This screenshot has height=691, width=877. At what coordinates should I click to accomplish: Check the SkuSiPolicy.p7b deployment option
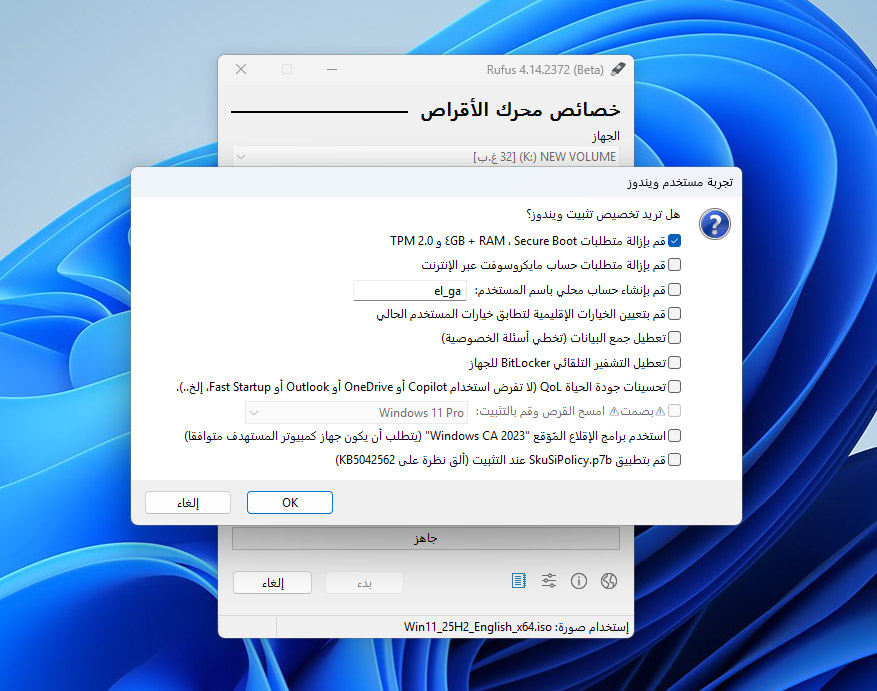point(676,459)
